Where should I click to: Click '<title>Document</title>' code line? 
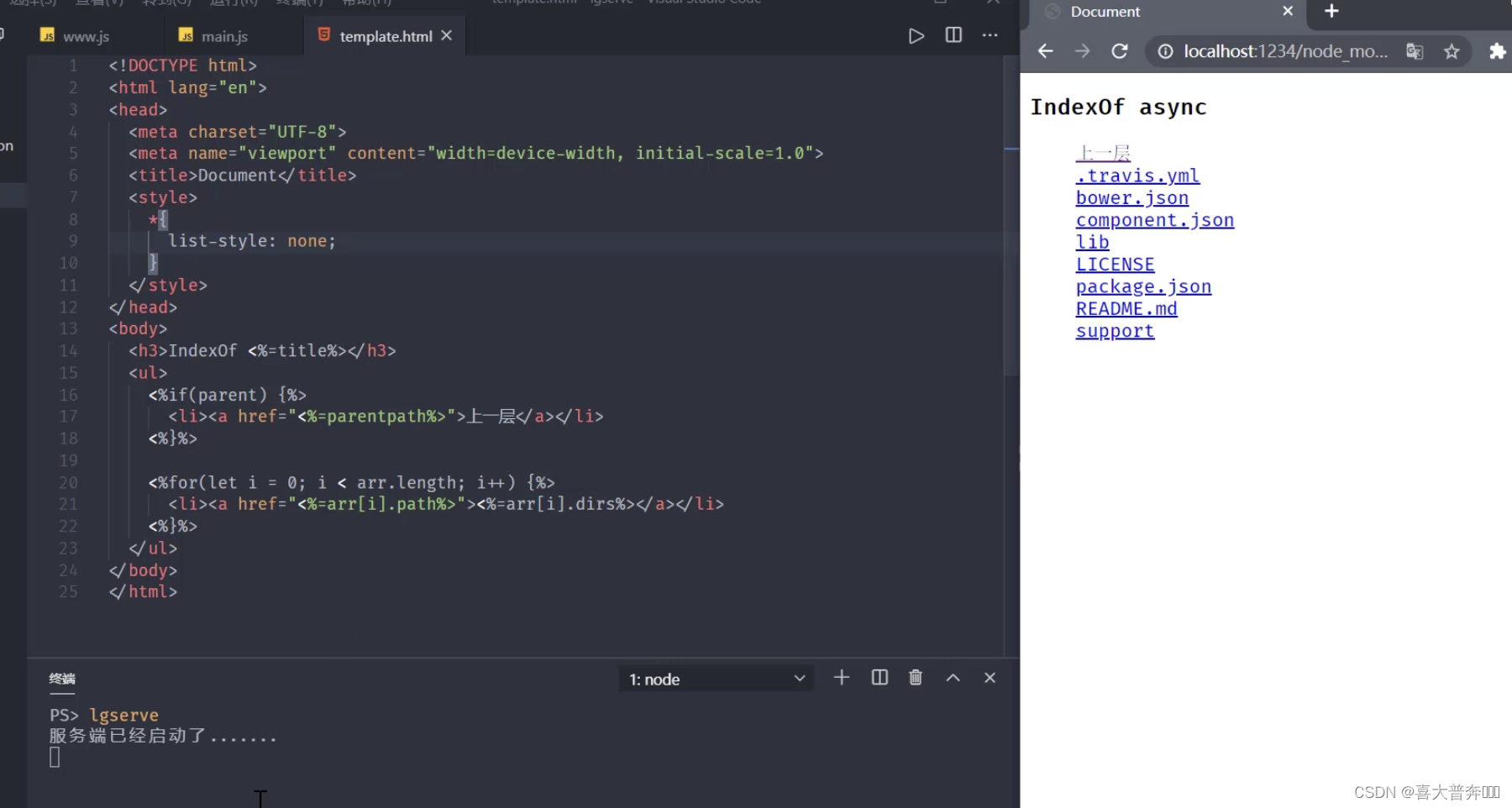pos(242,176)
